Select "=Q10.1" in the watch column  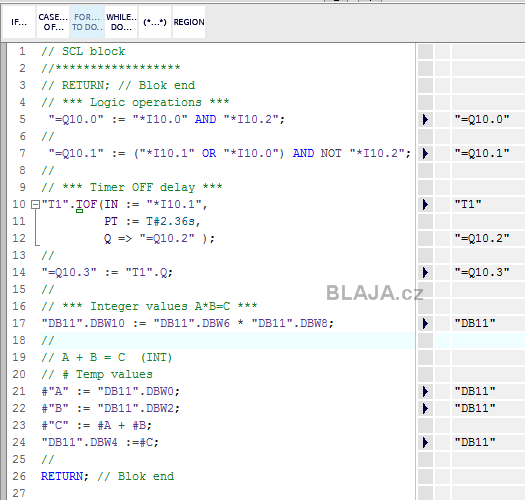[x=482, y=153]
